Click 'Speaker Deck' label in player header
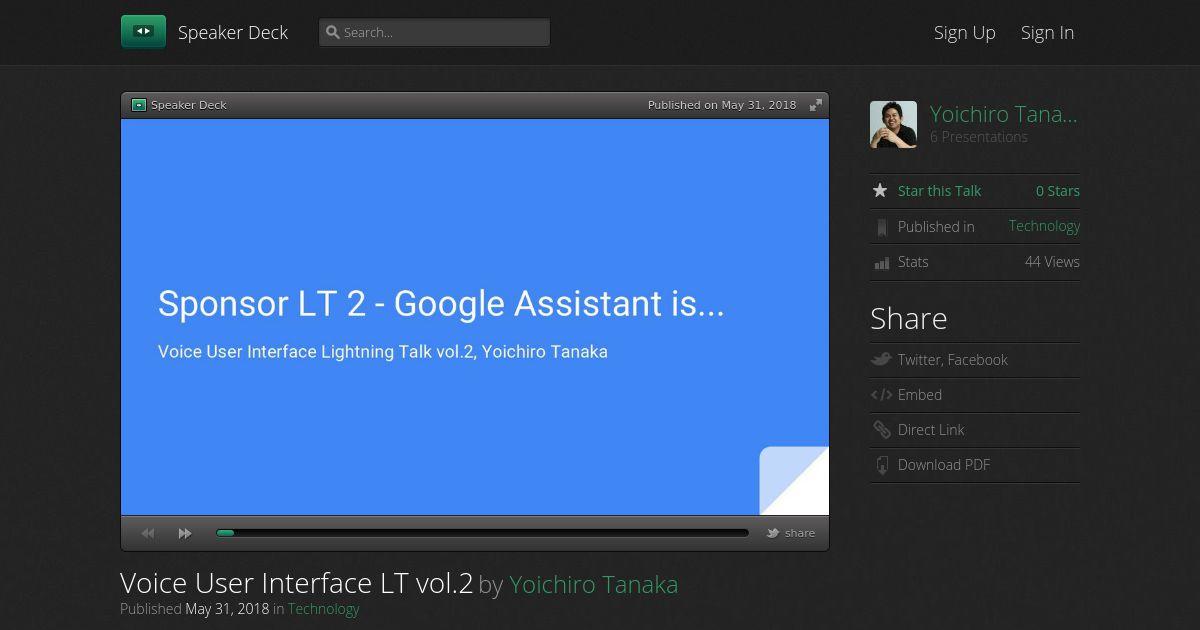The image size is (1200, 630). (x=189, y=105)
